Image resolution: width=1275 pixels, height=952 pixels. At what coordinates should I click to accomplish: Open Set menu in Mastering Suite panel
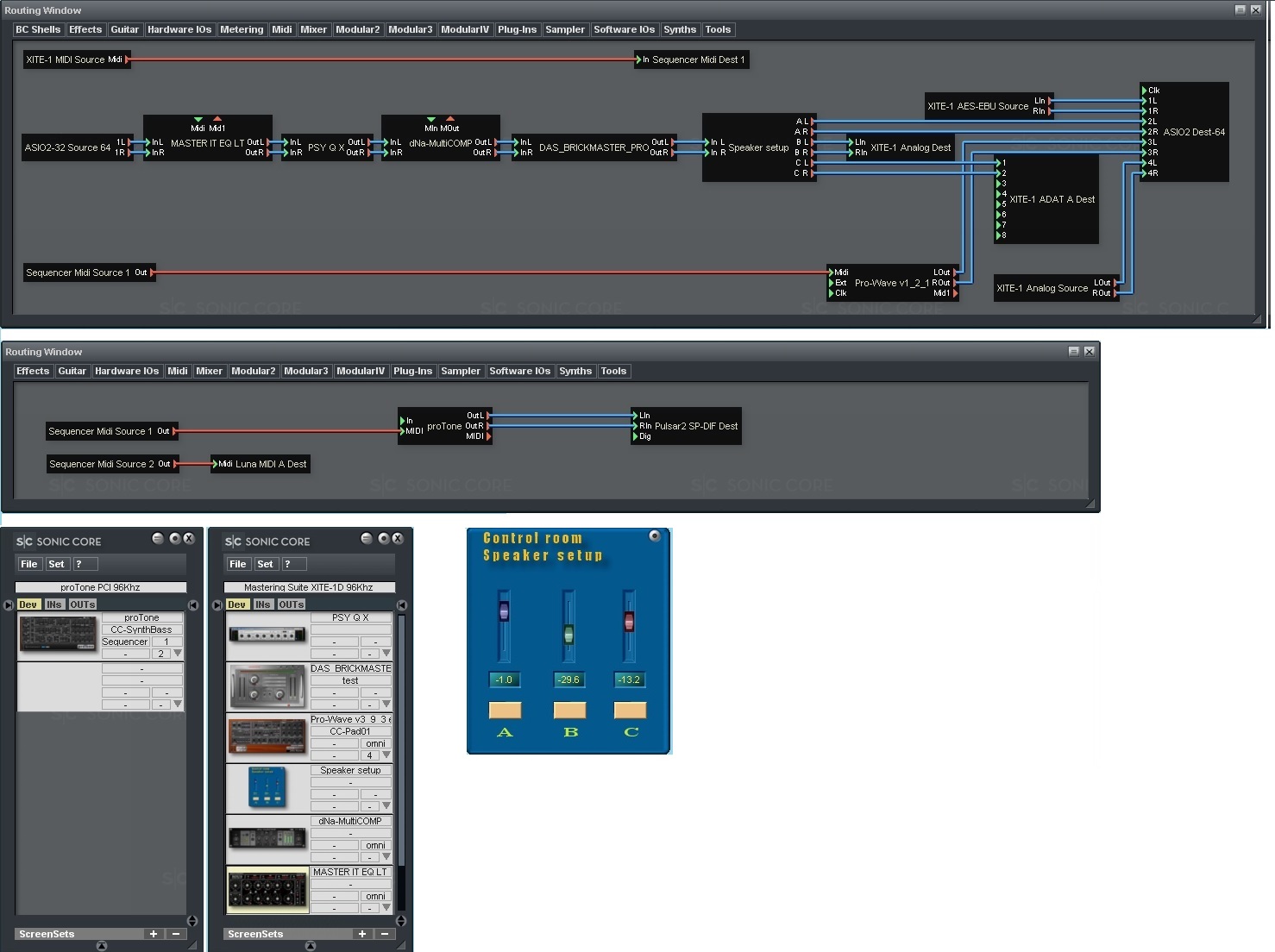266,564
